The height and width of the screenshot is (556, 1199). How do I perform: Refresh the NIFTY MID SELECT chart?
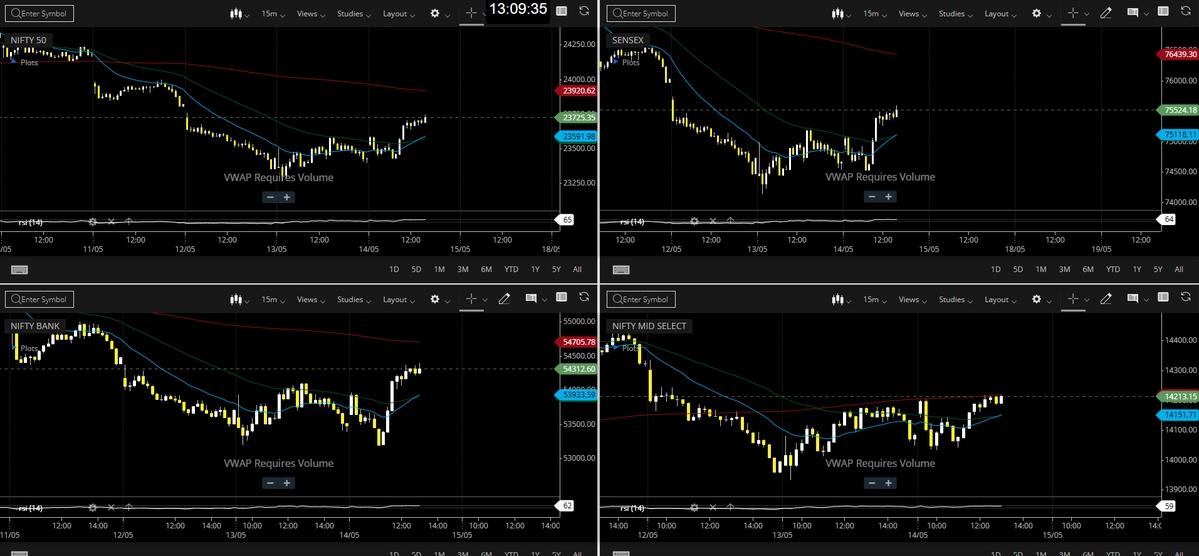point(1186,298)
